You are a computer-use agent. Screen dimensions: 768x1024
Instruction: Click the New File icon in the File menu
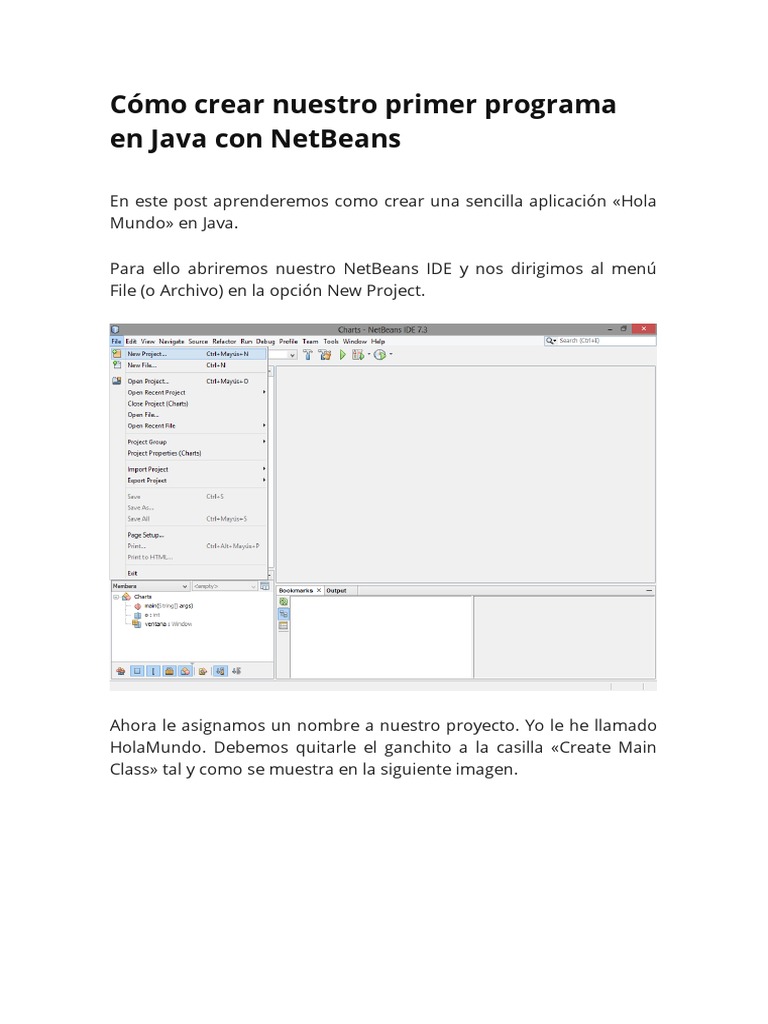coord(117,365)
